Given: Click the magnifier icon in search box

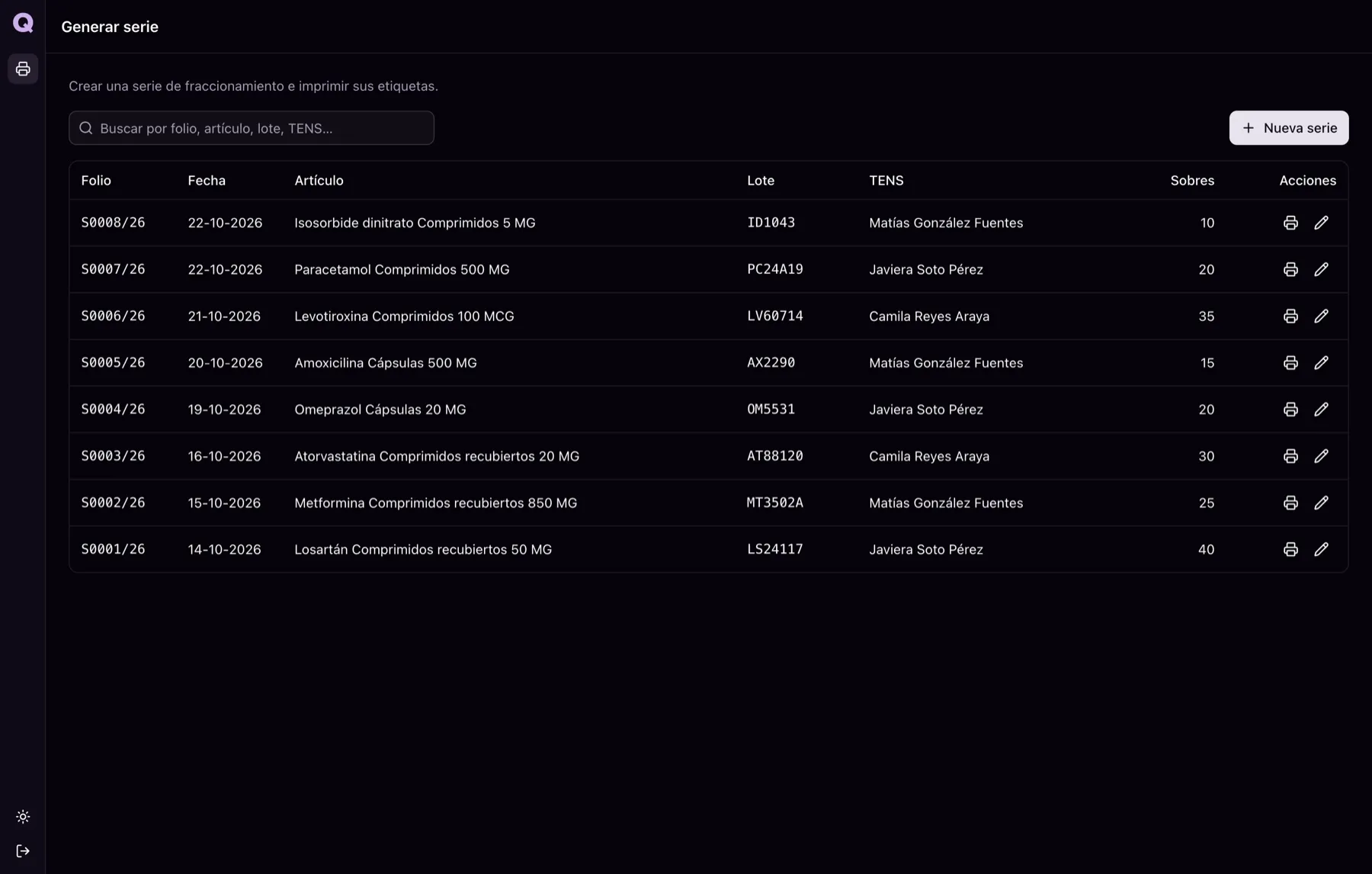Looking at the screenshot, I should click(86, 128).
